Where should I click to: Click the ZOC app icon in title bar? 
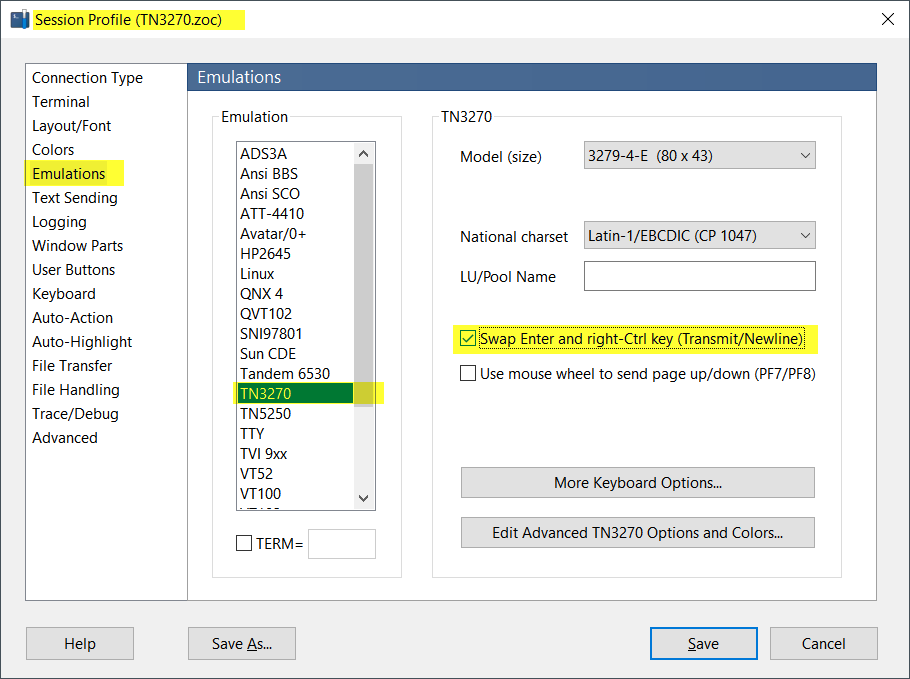tap(20, 20)
